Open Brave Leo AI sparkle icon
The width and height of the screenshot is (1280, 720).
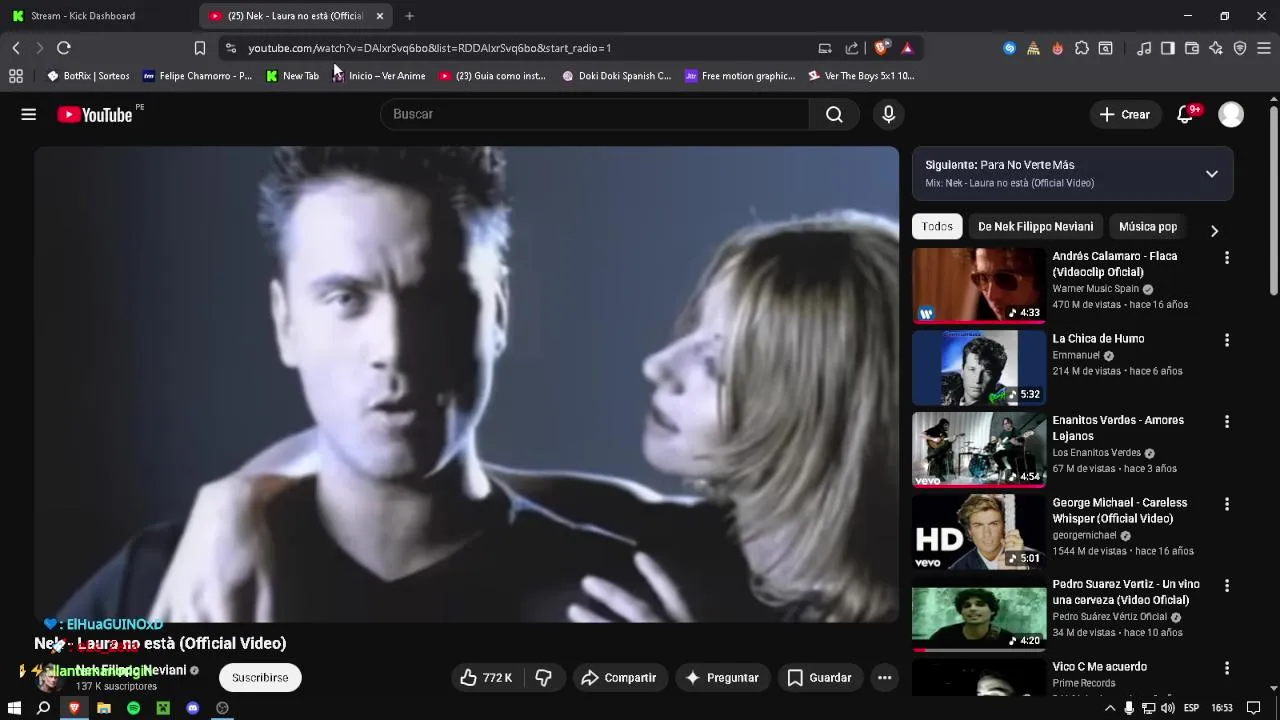click(1216, 48)
